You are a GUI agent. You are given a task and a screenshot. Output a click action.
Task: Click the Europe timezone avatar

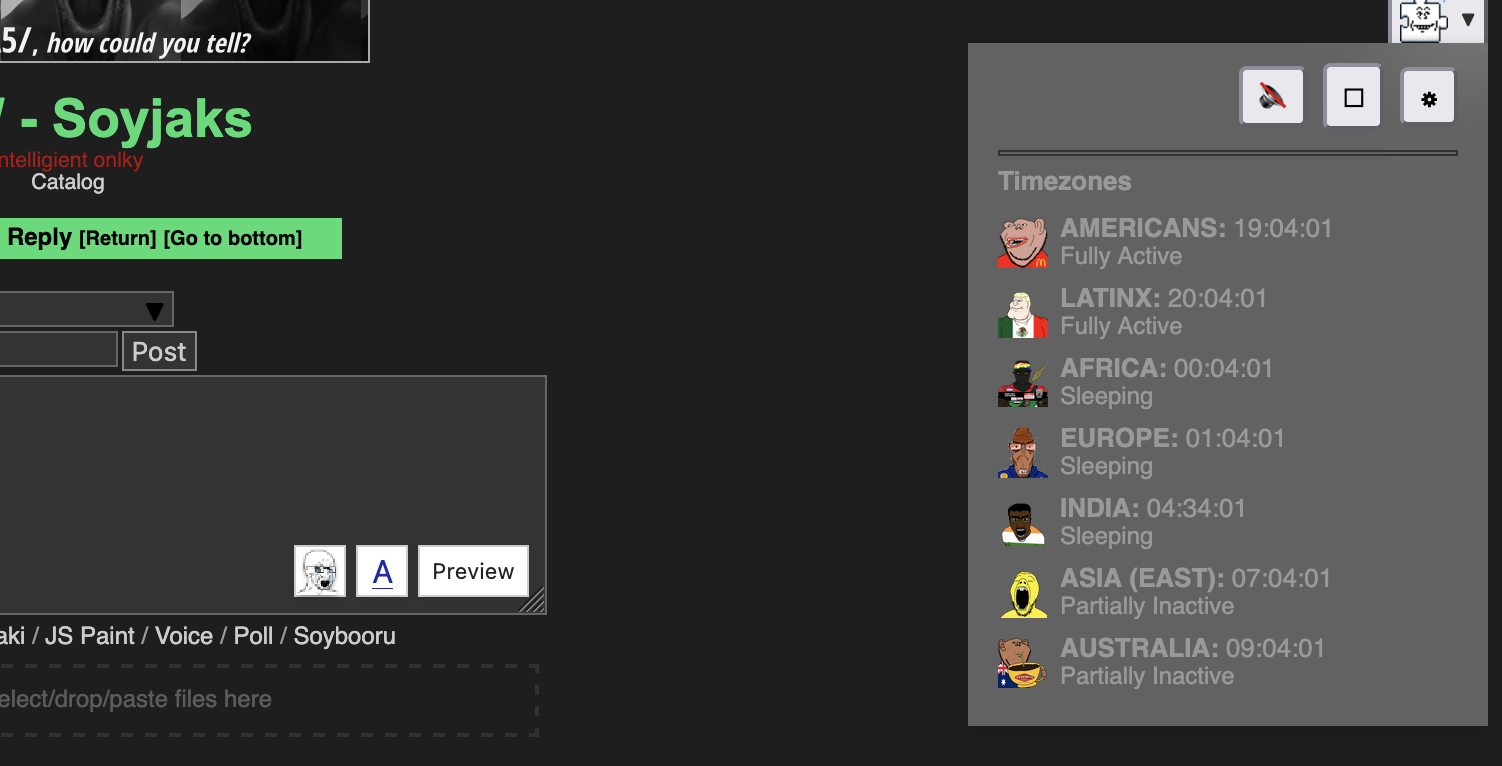coord(1022,453)
